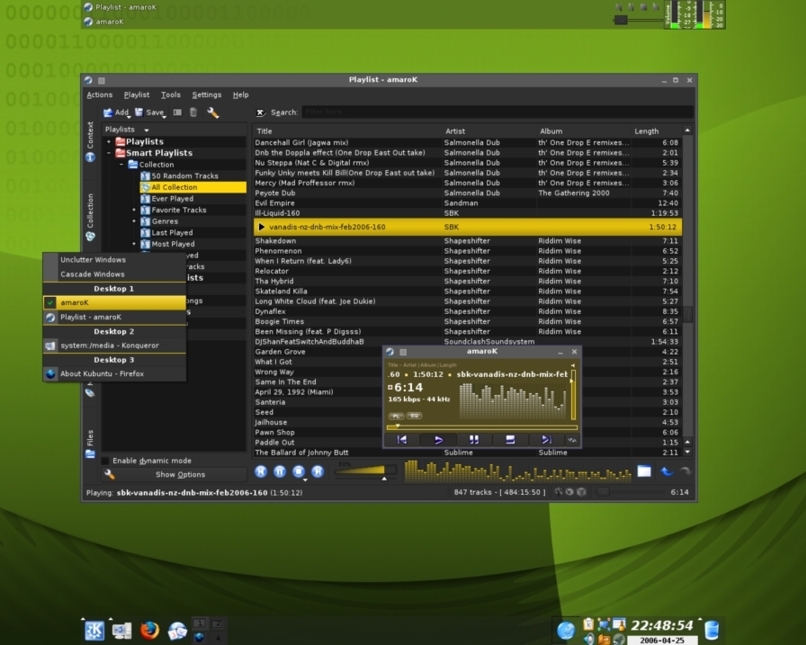
Task: Collapse the Collection tree node
Action: tap(121, 164)
